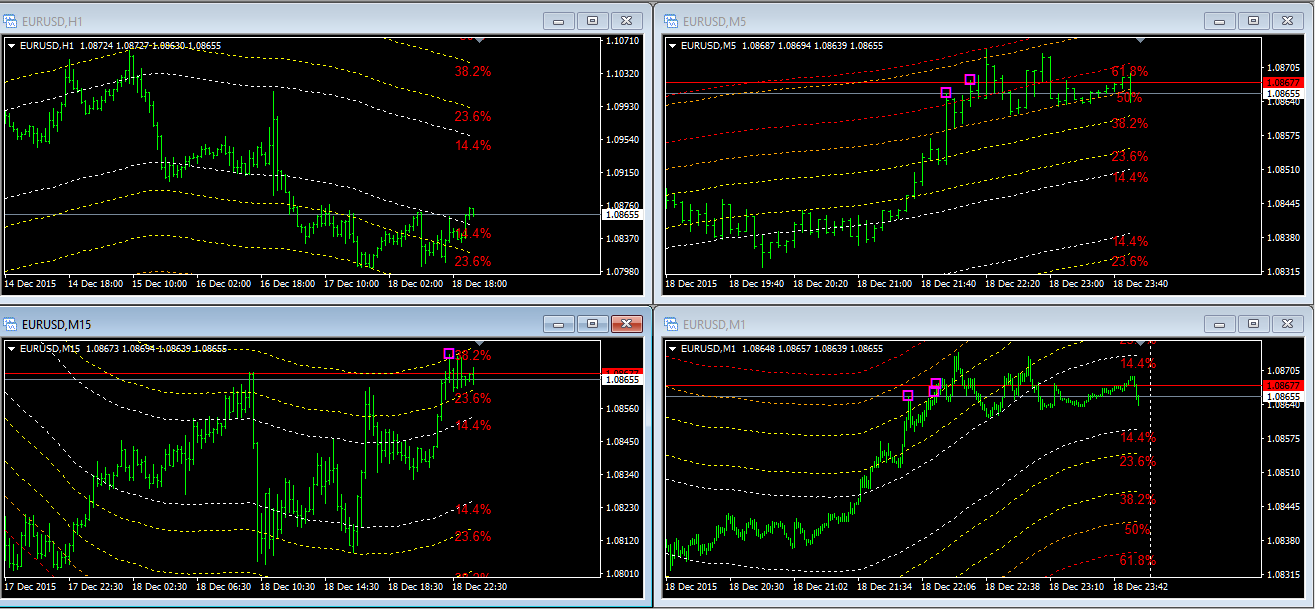Click the 1.10710 value on H1 price scale
Image resolution: width=1315 pixels, height=609 pixels.
pyautogui.click(x=623, y=41)
